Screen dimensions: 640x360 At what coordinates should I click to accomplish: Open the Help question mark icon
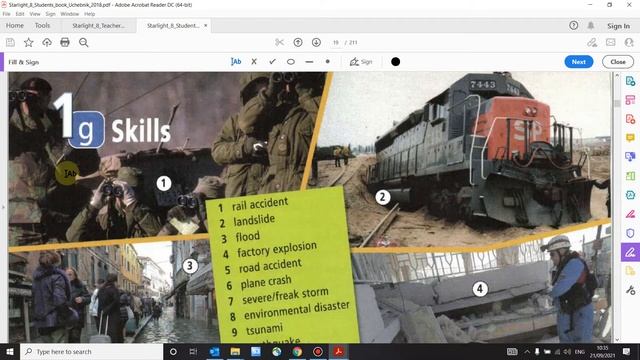(x=573, y=25)
